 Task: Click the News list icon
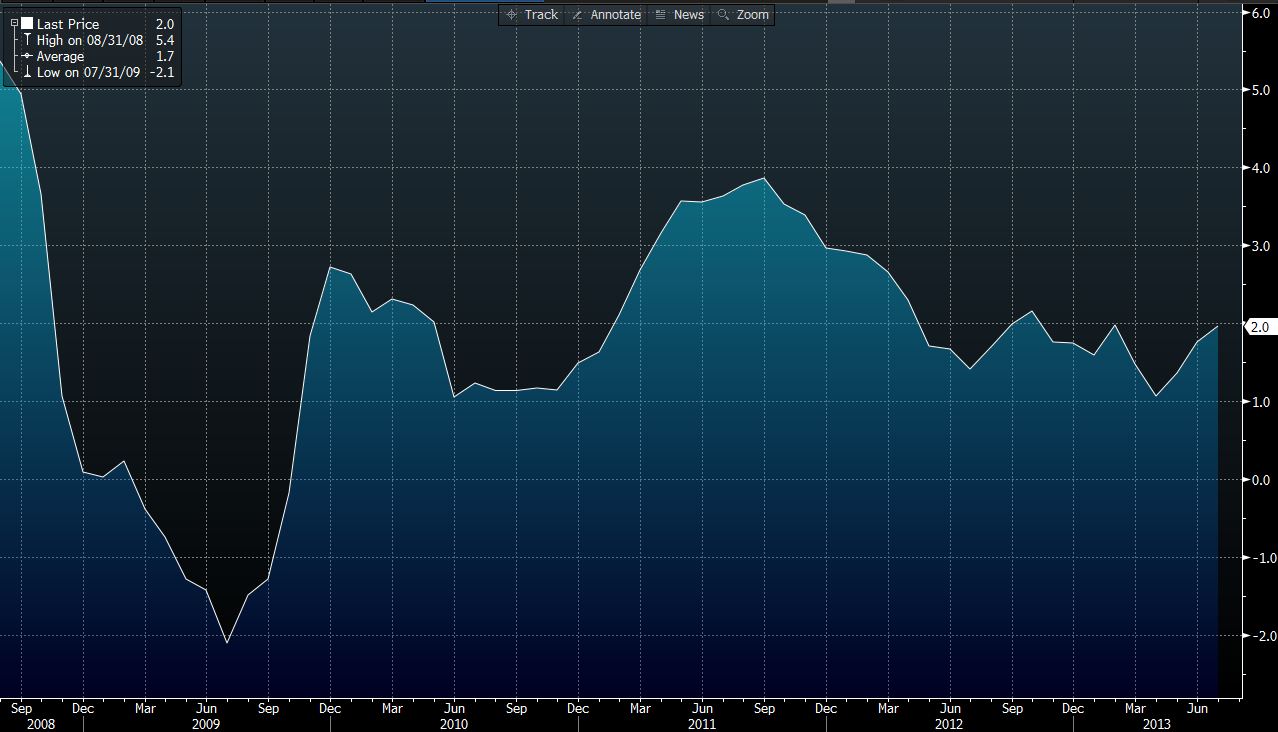coord(661,15)
